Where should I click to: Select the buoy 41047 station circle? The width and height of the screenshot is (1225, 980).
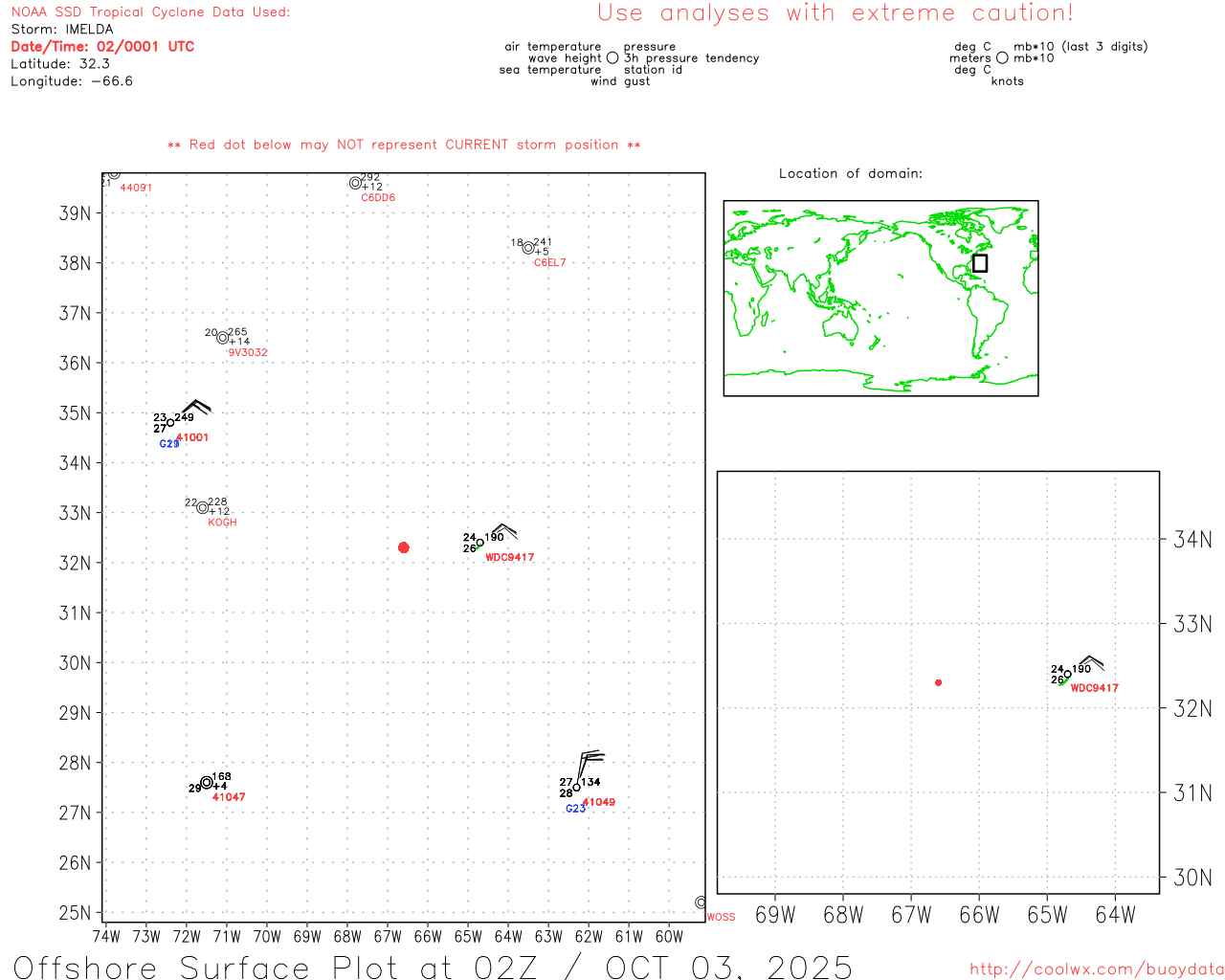pyautogui.click(x=207, y=783)
